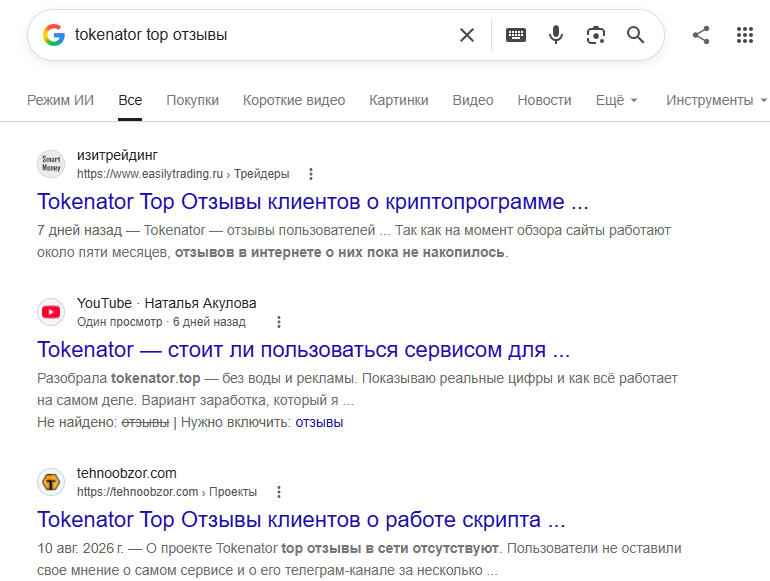Open three-dot menu for YouTube result
770x581 pixels.
pos(279,322)
